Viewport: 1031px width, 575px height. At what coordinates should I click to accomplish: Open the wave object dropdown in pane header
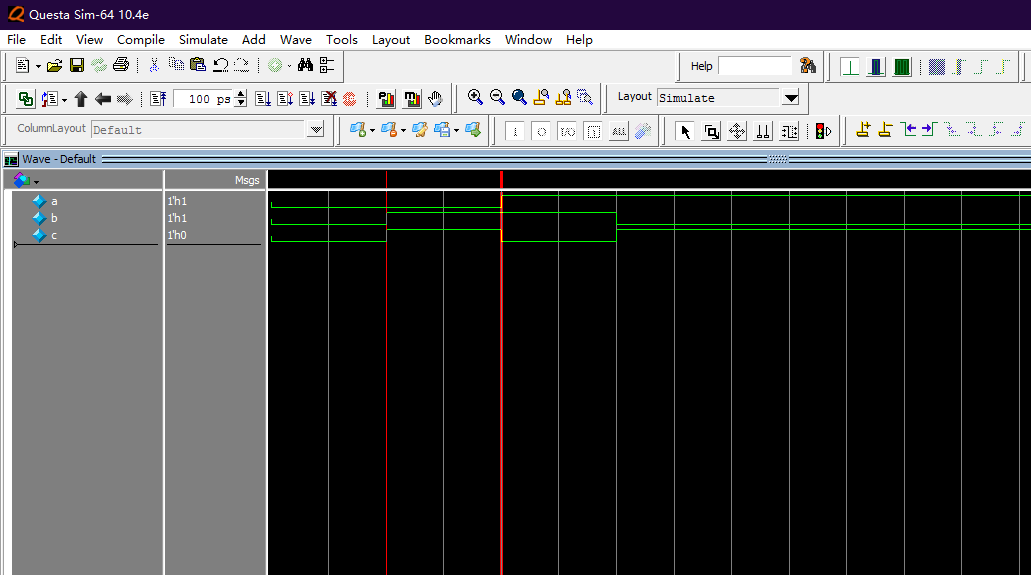click(36, 182)
